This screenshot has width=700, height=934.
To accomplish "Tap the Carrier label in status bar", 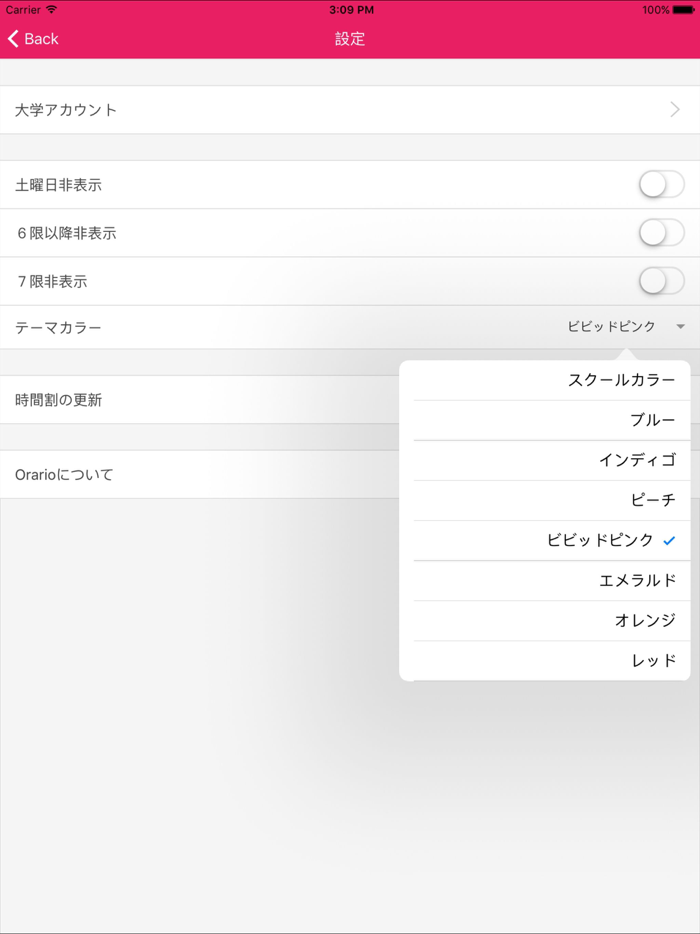I will click(22, 9).
